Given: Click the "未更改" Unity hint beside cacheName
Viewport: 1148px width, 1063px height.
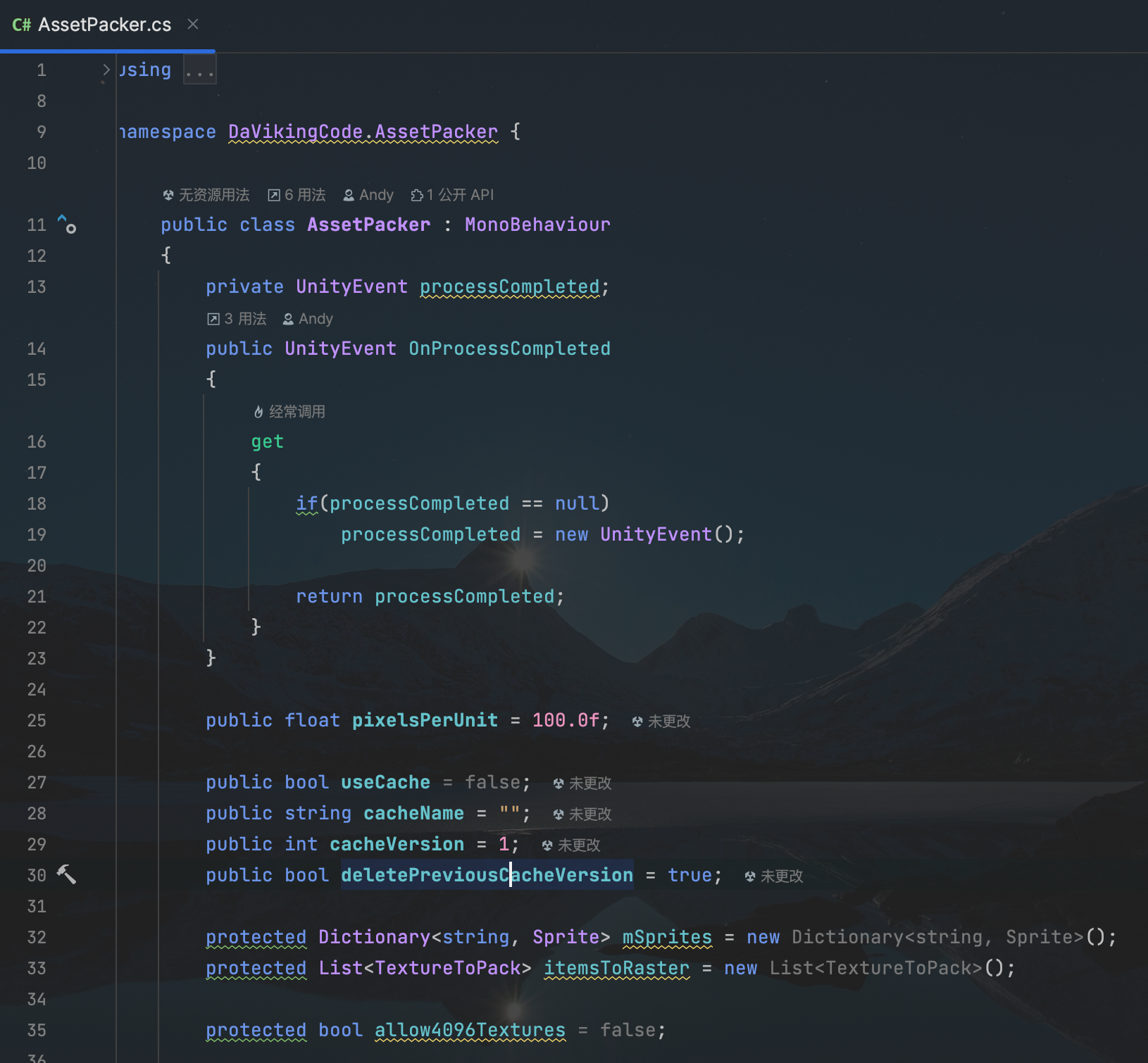Looking at the screenshot, I should coord(582,814).
